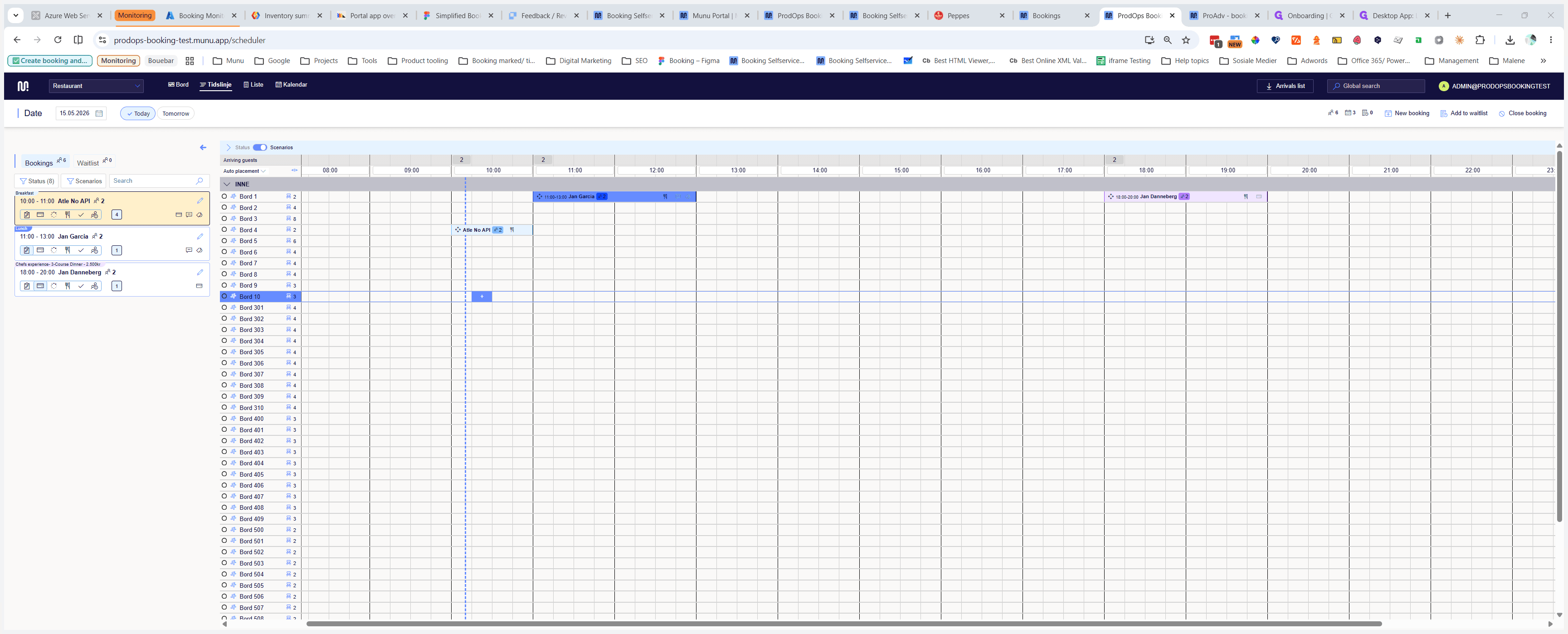Switch to Bord view tab
The height and width of the screenshot is (634, 1568).
pyautogui.click(x=178, y=85)
